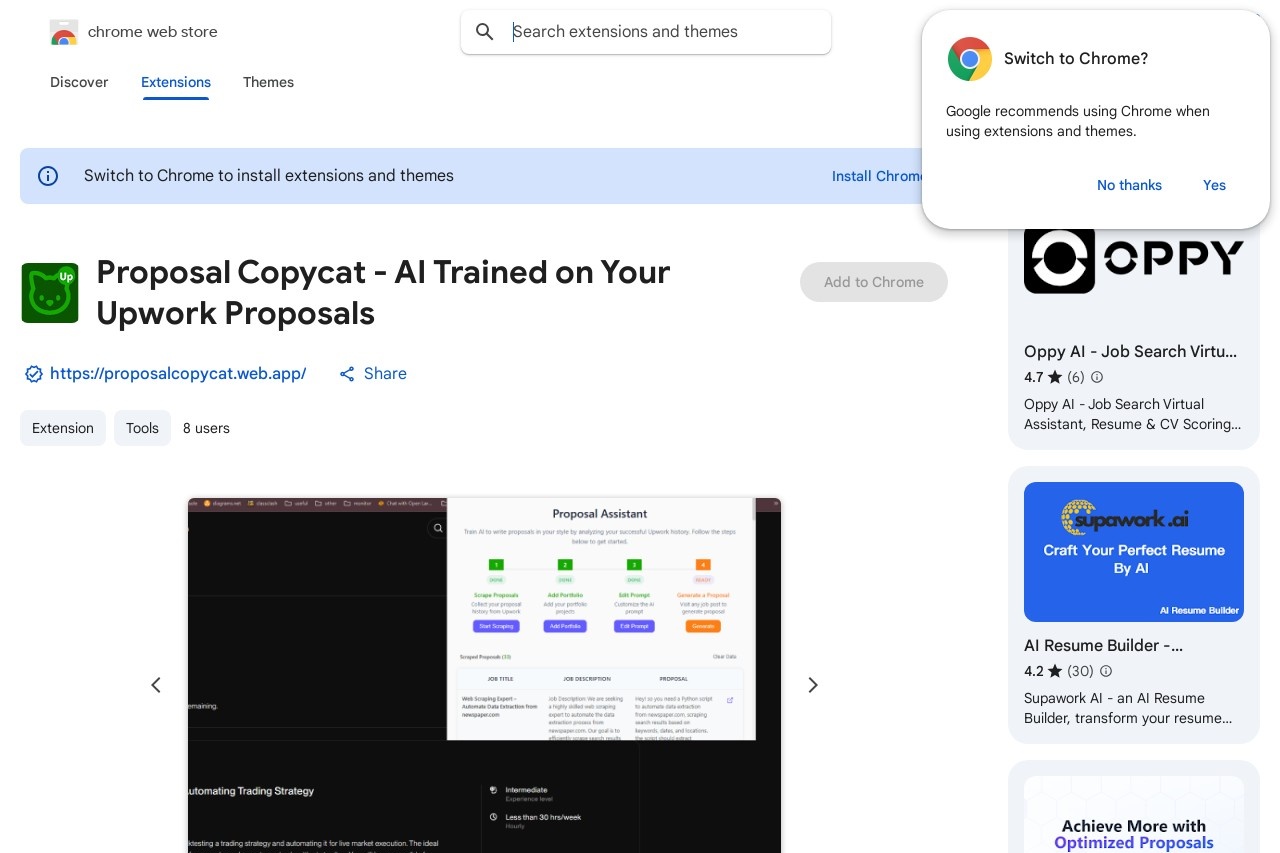Click the Add to Chrome button

click(x=874, y=282)
